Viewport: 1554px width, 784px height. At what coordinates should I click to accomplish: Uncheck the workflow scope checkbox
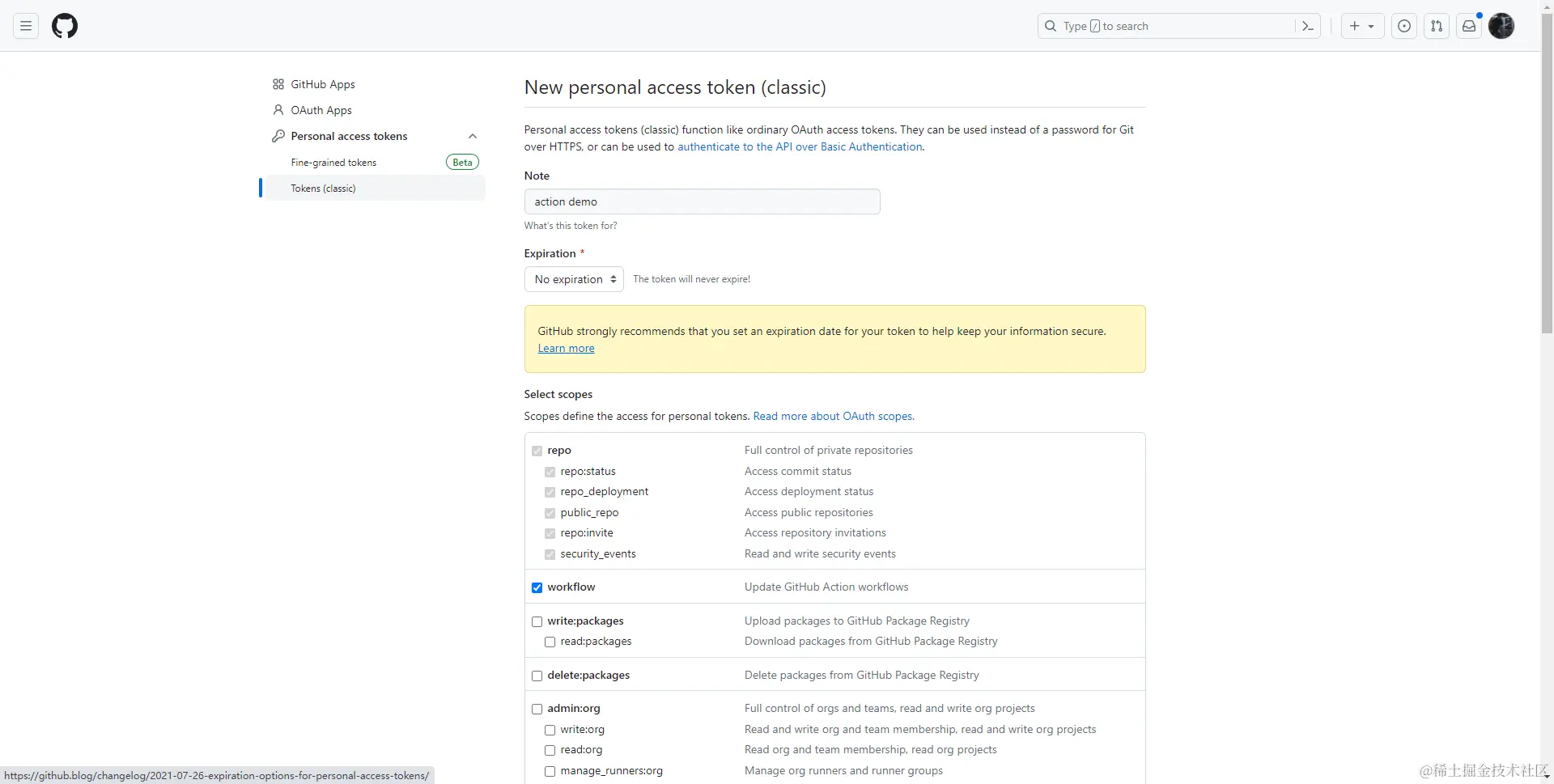tap(537, 587)
